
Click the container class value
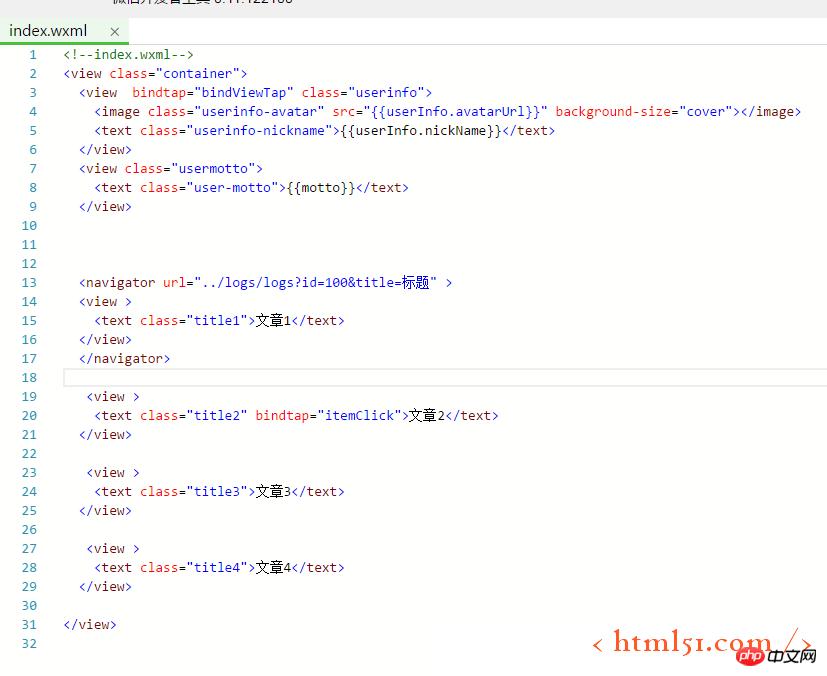point(205,74)
